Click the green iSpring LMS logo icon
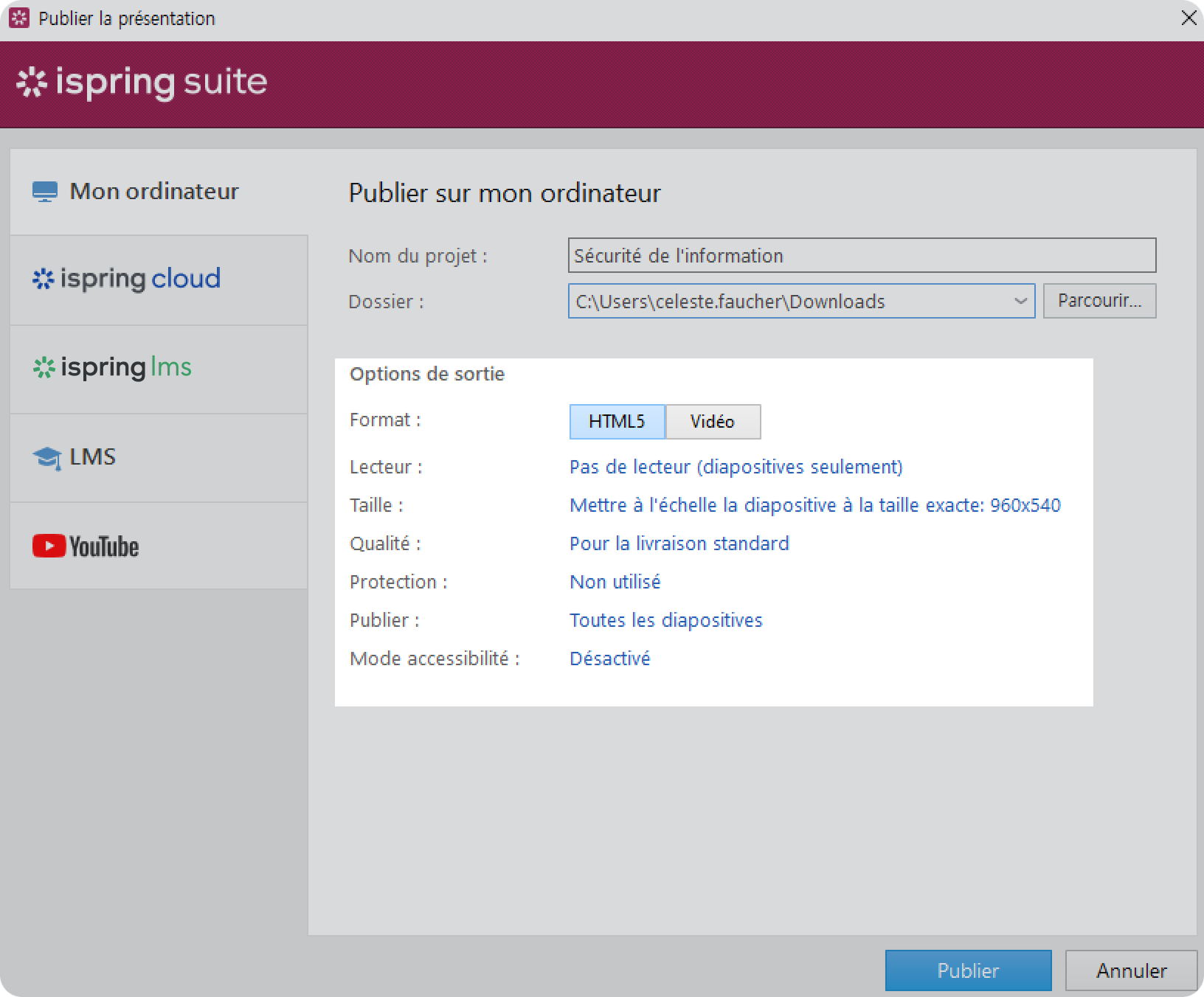The image size is (1204, 997). pos(44,368)
